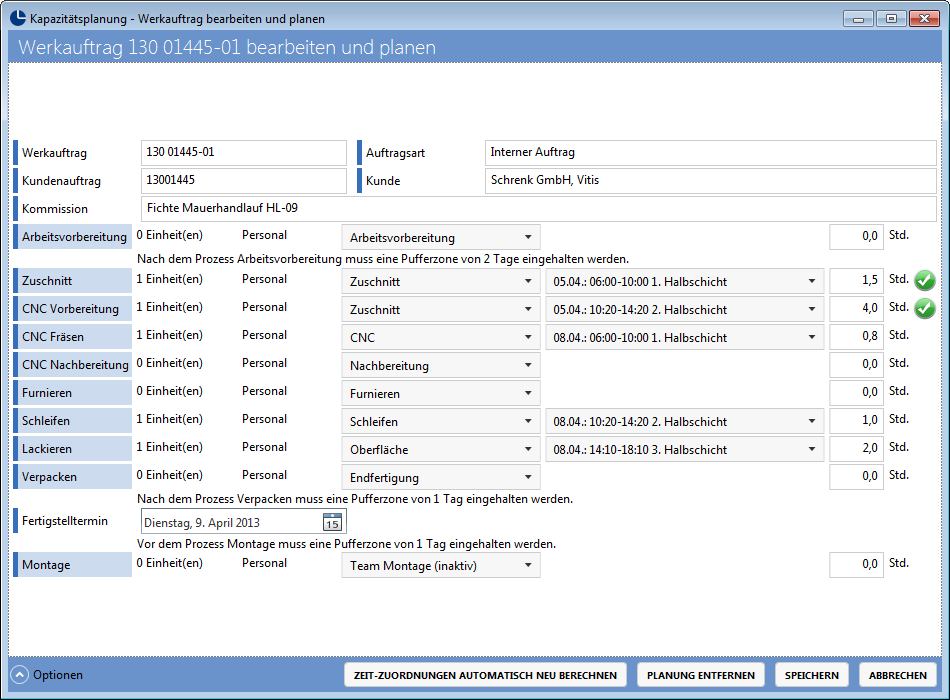Click the buffer note after Arbeitsvorbereitung (2 Tage)
Screen dimensions: 950x700
coord(383,259)
